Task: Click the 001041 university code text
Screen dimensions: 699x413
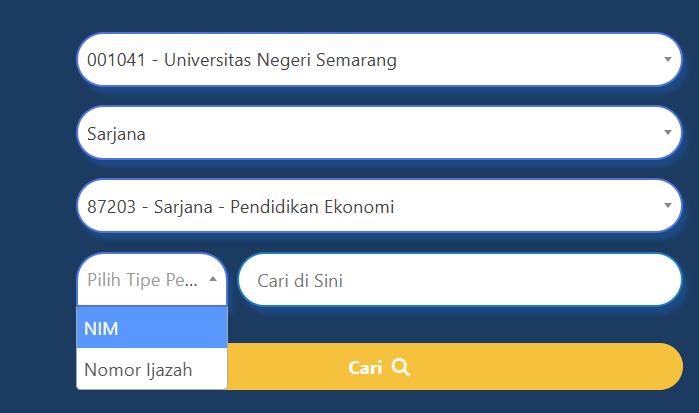Action: [115, 60]
